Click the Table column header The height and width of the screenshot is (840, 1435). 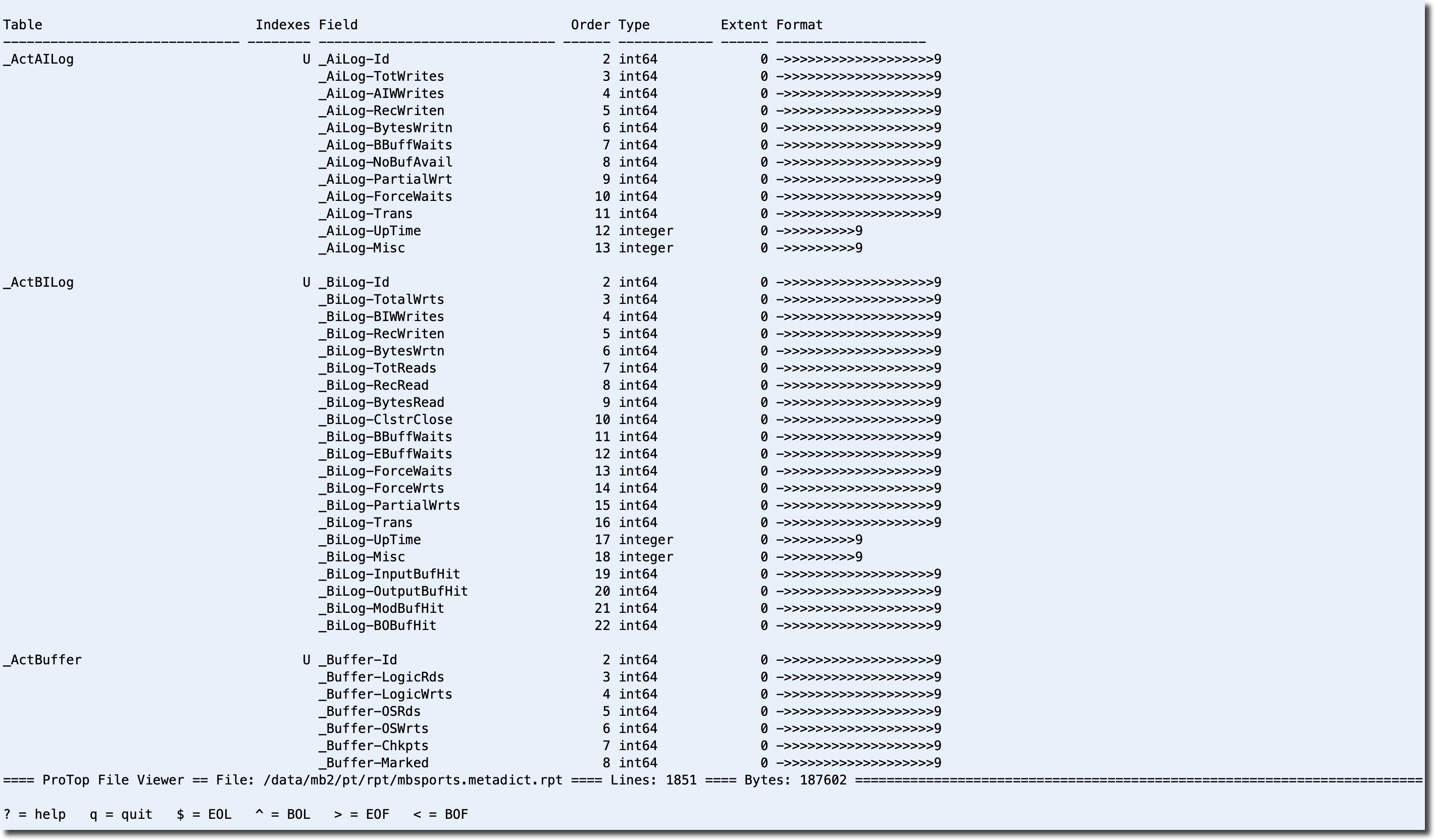23,25
